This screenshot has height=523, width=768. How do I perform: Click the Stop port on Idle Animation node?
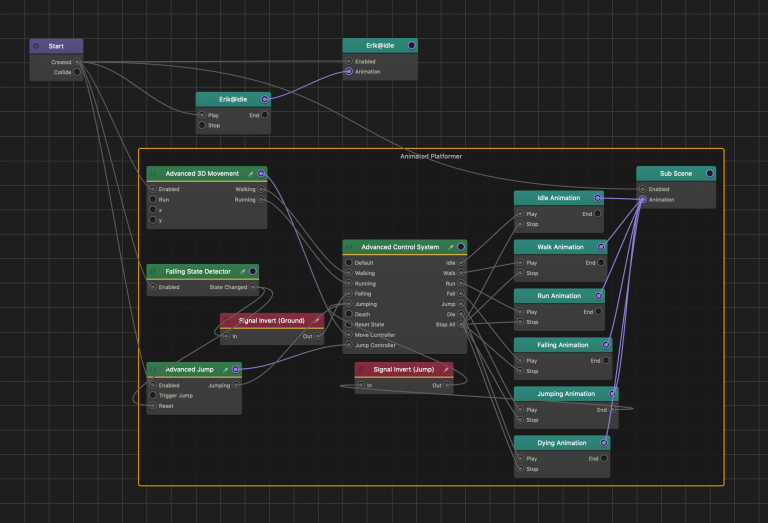[x=520, y=224]
